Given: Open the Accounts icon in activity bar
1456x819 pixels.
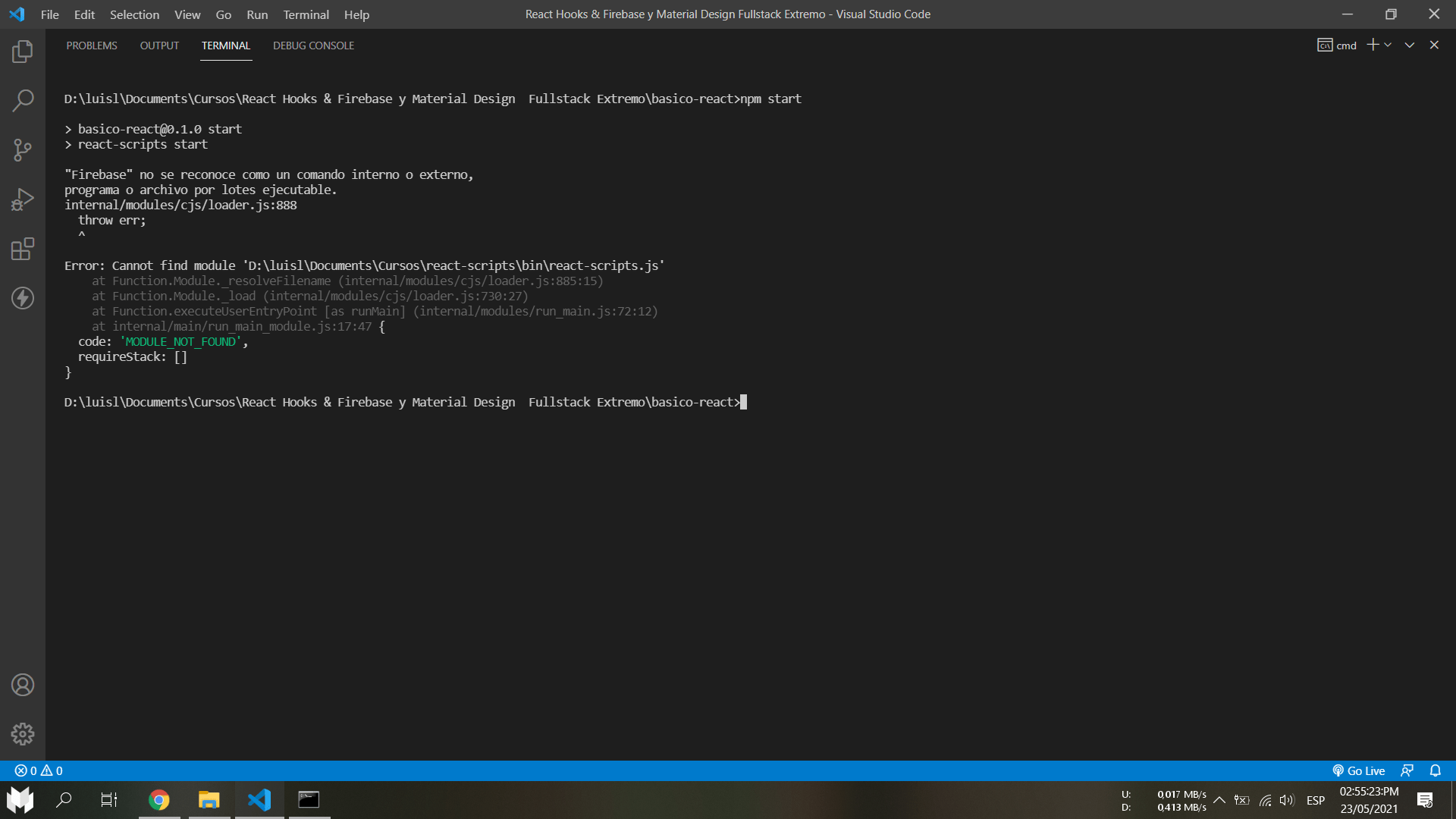Looking at the screenshot, I should click(x=23, y=685).
